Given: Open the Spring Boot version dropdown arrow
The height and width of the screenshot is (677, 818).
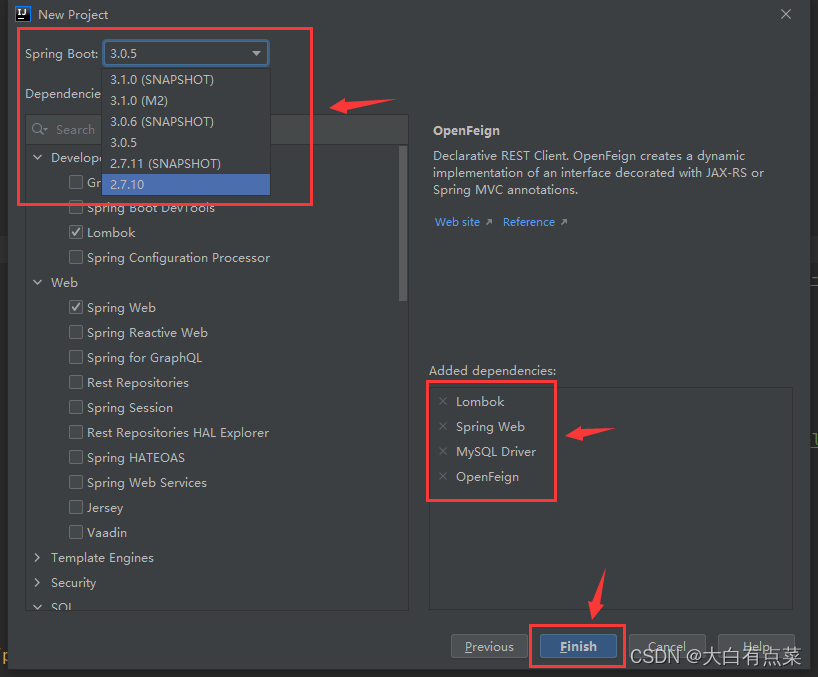Looking at the screenshot, I should point(256,53).
